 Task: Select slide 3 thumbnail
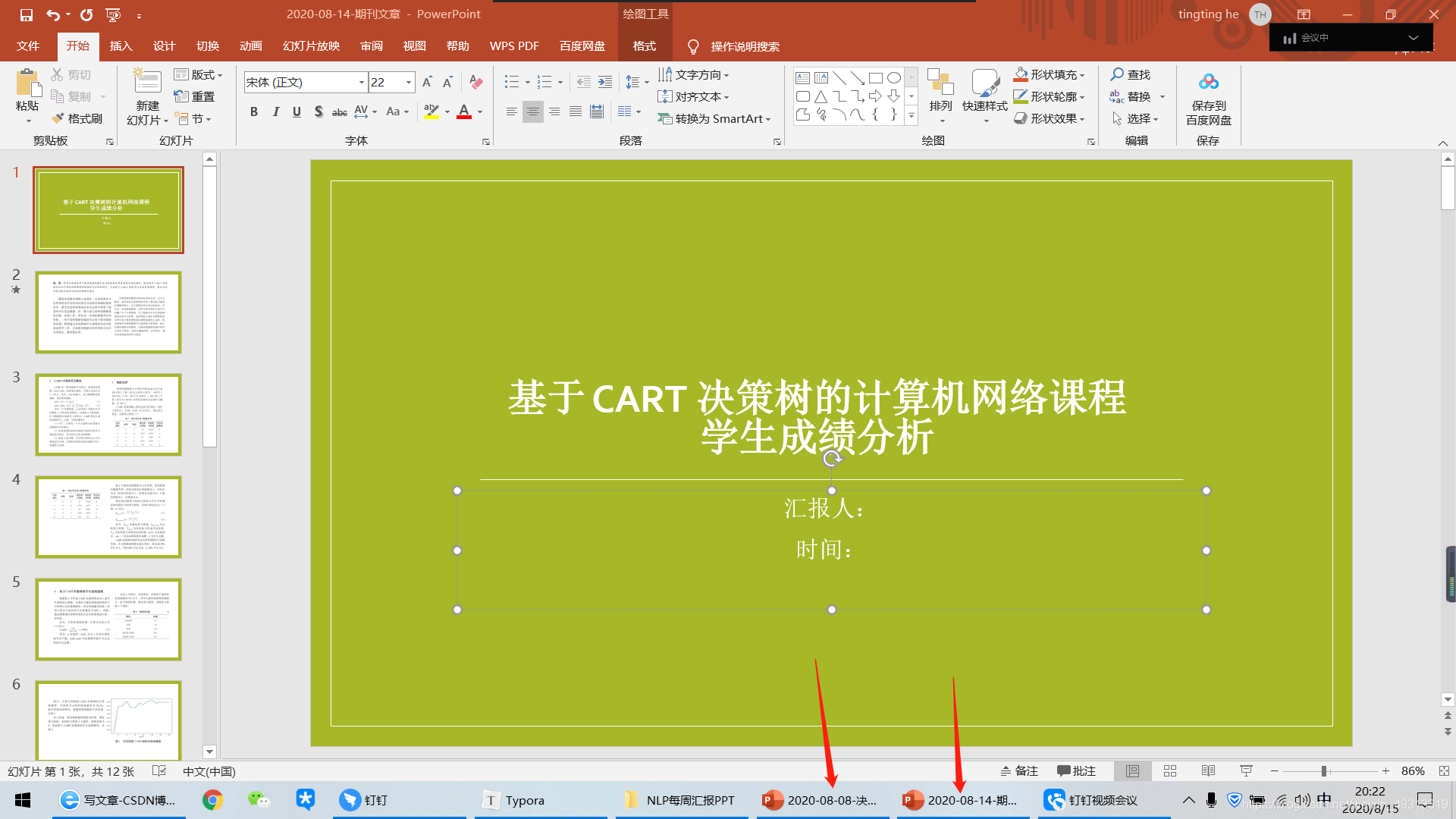coord(108,415)
